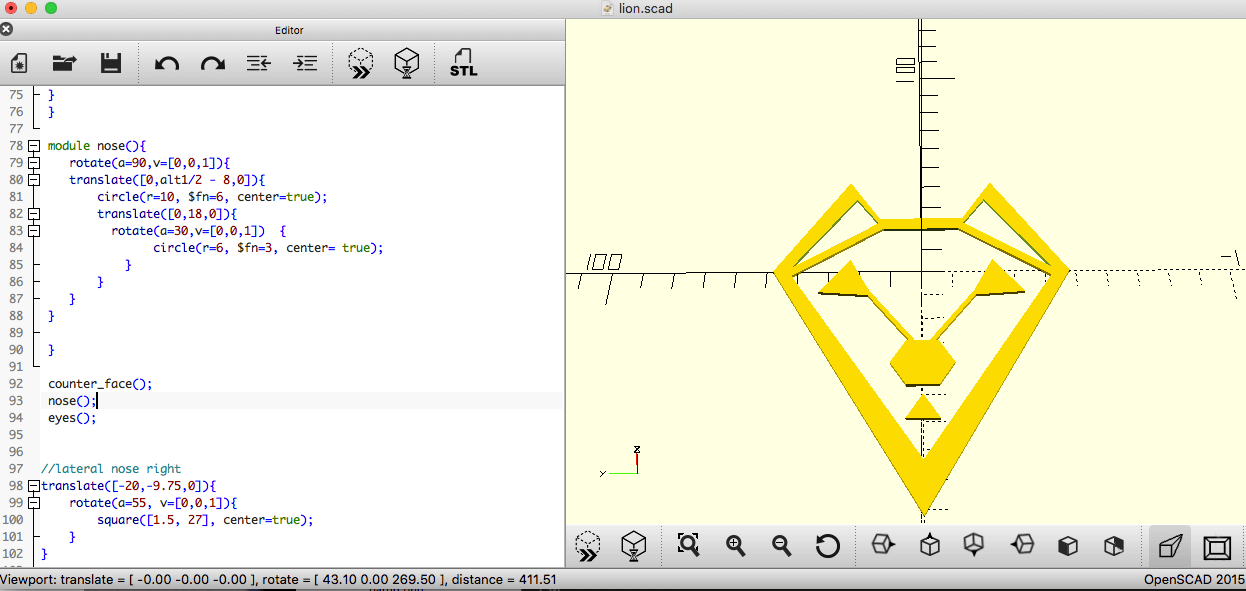The width and height of the screenshot is (1246, 591).
Task: Minimize the window with the yellow button
Action: 30,9
